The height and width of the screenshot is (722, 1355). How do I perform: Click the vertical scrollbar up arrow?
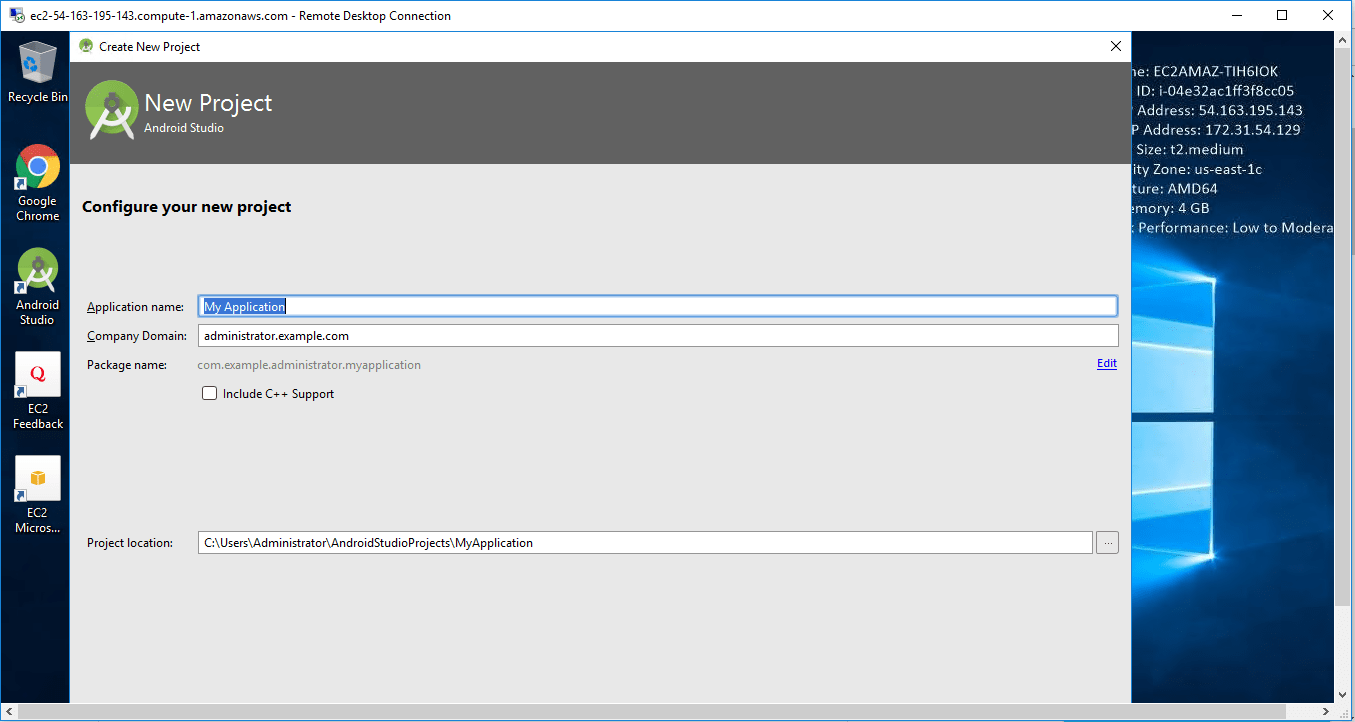(1343, 41)
